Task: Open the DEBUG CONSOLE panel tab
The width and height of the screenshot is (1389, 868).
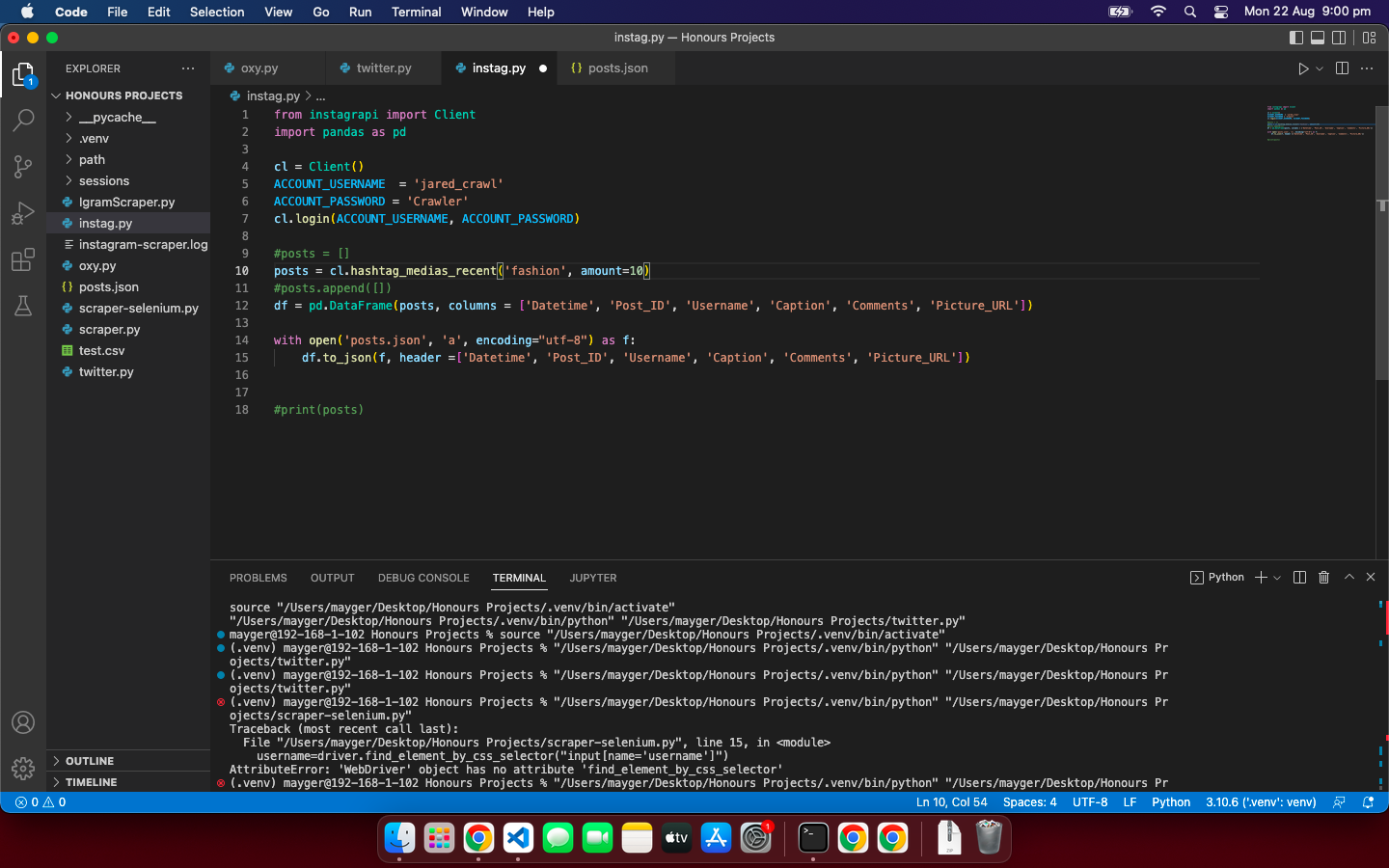Action: pyautogui.click(x=423, y=578)
